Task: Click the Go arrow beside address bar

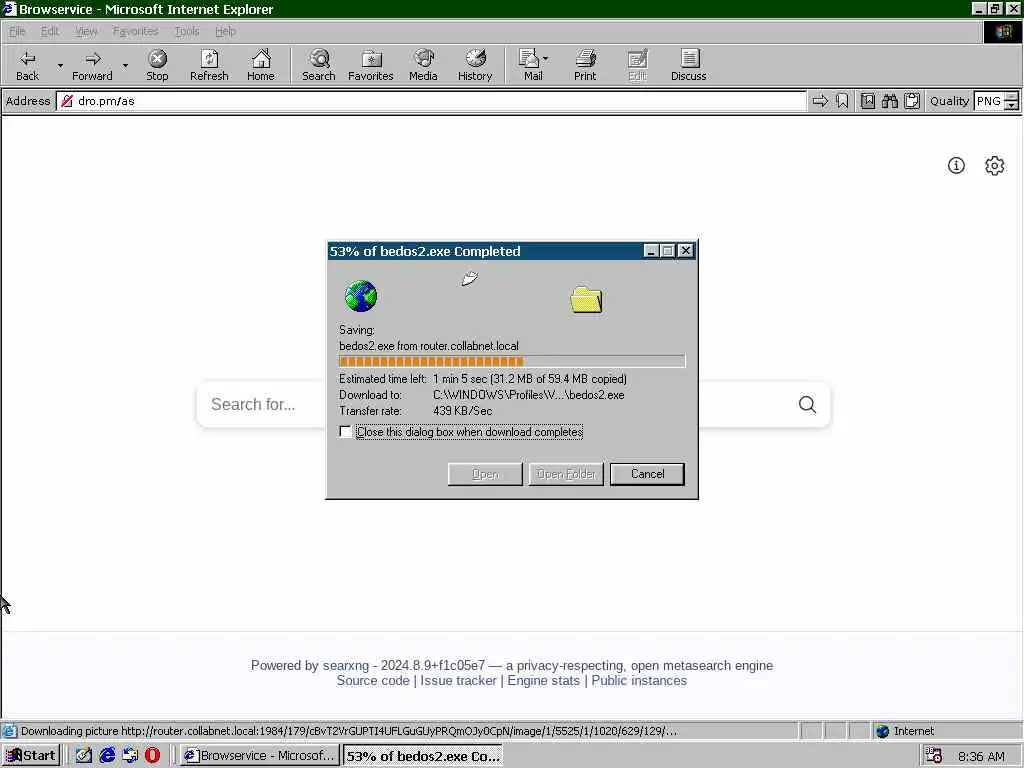Action: point(820,101)
